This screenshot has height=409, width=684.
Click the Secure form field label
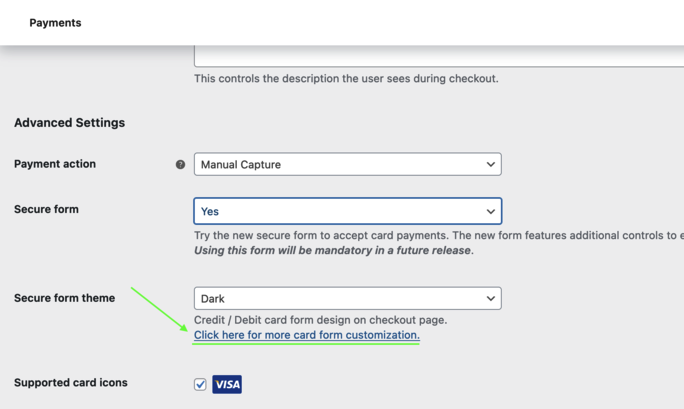click(46, 210)
